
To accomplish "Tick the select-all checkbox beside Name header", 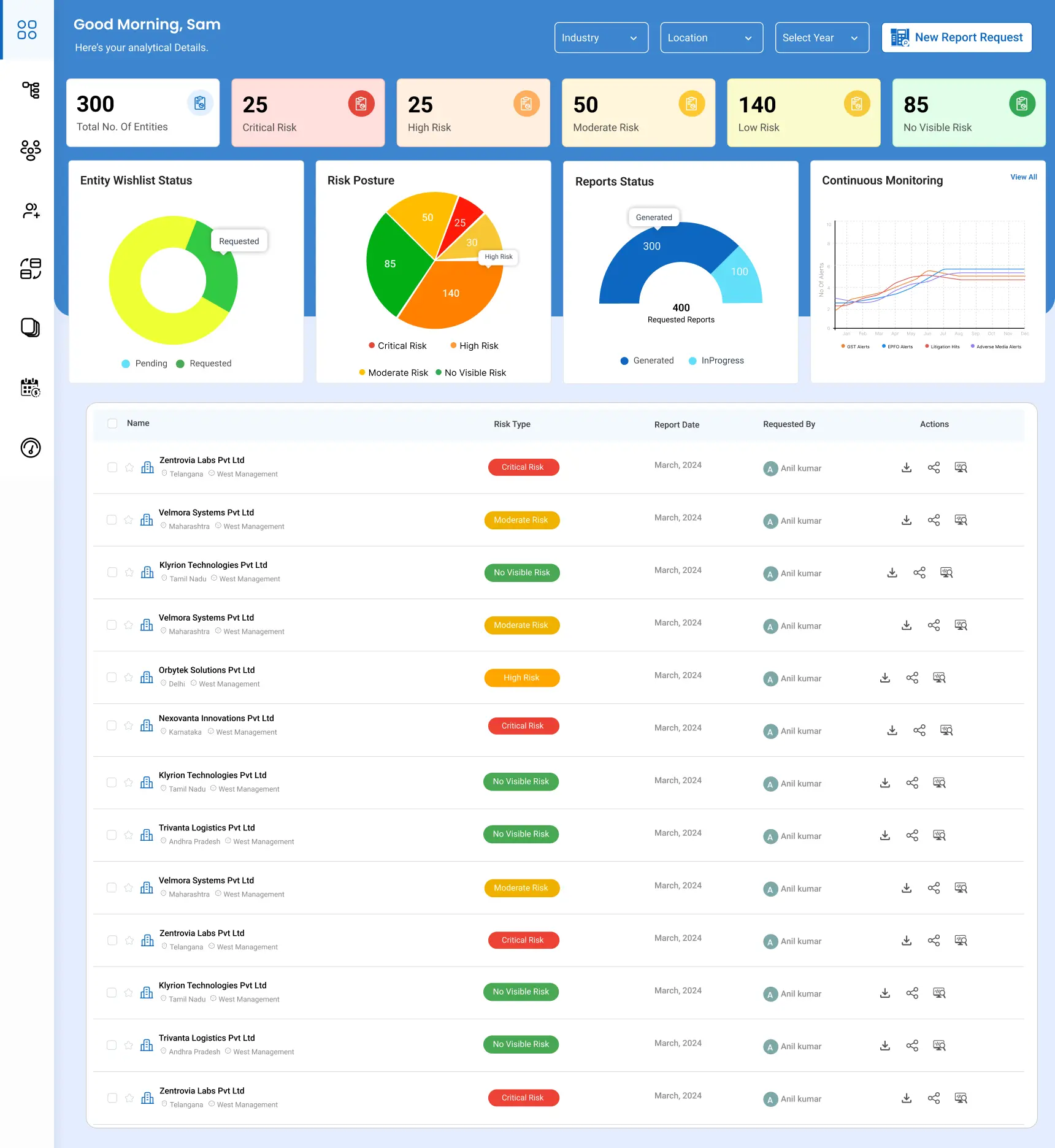I will click(x=112, y=423).
